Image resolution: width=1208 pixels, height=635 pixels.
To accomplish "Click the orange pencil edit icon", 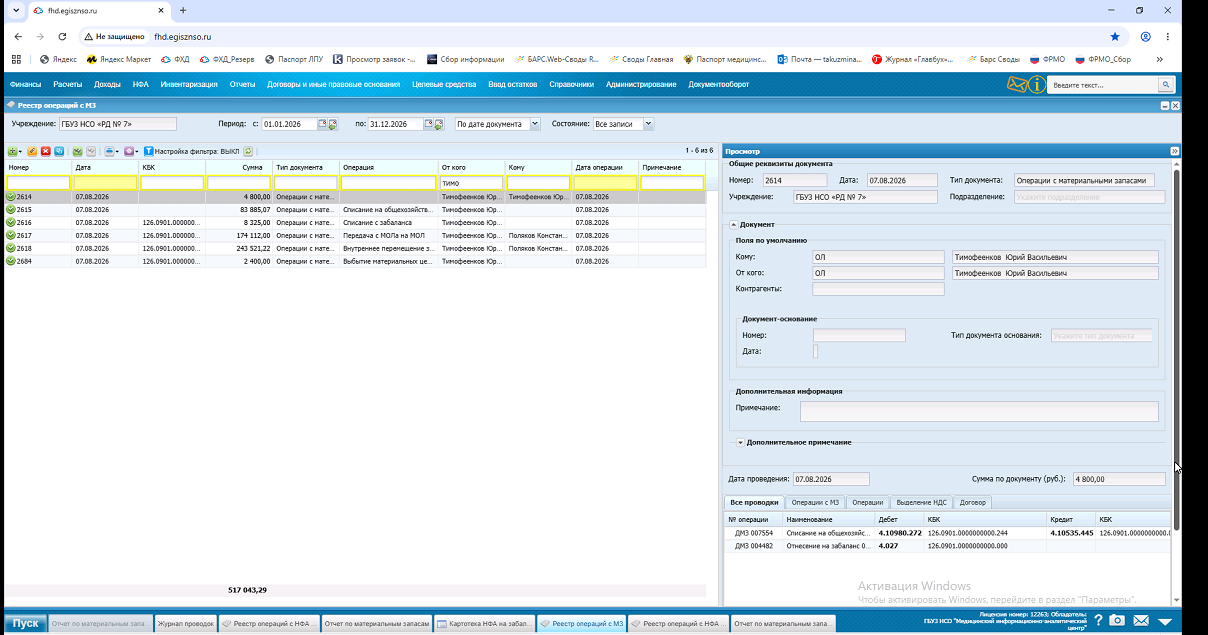I will pyautogui.click(x=32, y=151).
